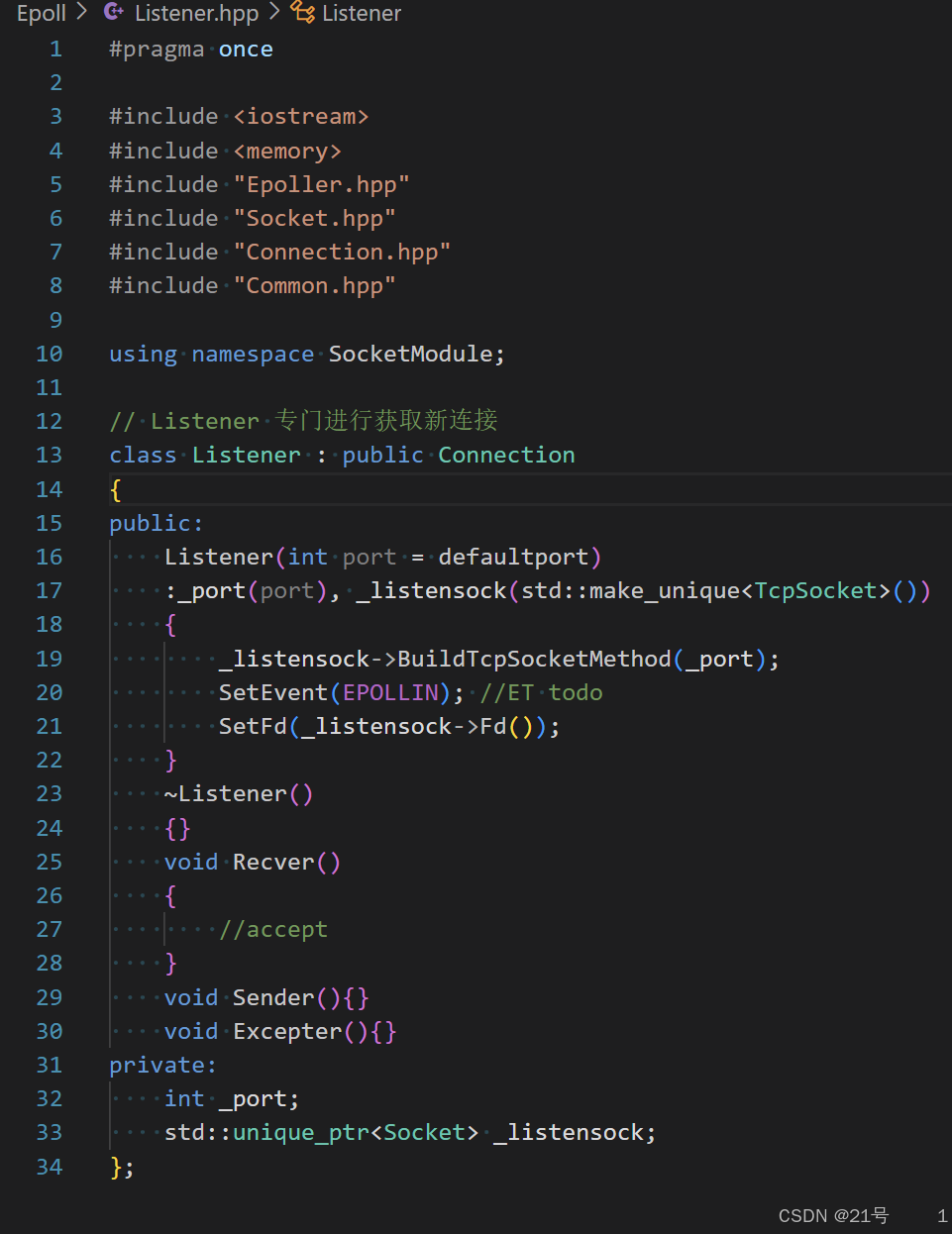
Task: Click the 'private:' access specifier
Action: [162, 1065]
